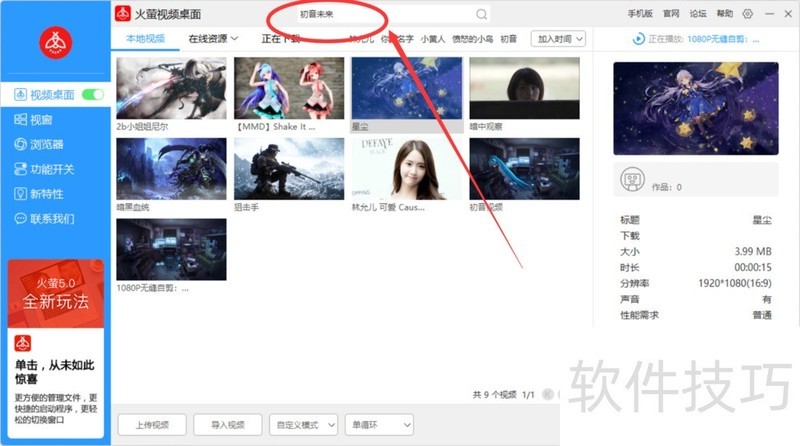Image resolution: width=800 pixels, height=446 pixels.
Task: Click the firefly logo in the sidebar
Action: coord(56,43)
